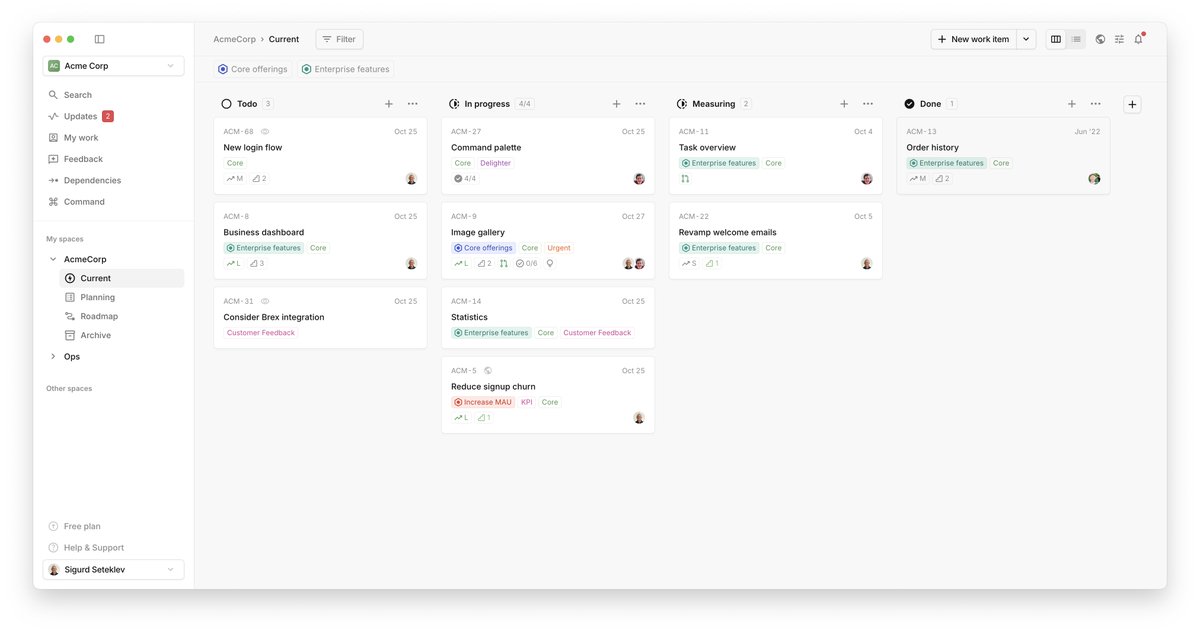Click the assignee avatar on Command palette
This screenshot has height=633, width=1200.
coord(639,179)
